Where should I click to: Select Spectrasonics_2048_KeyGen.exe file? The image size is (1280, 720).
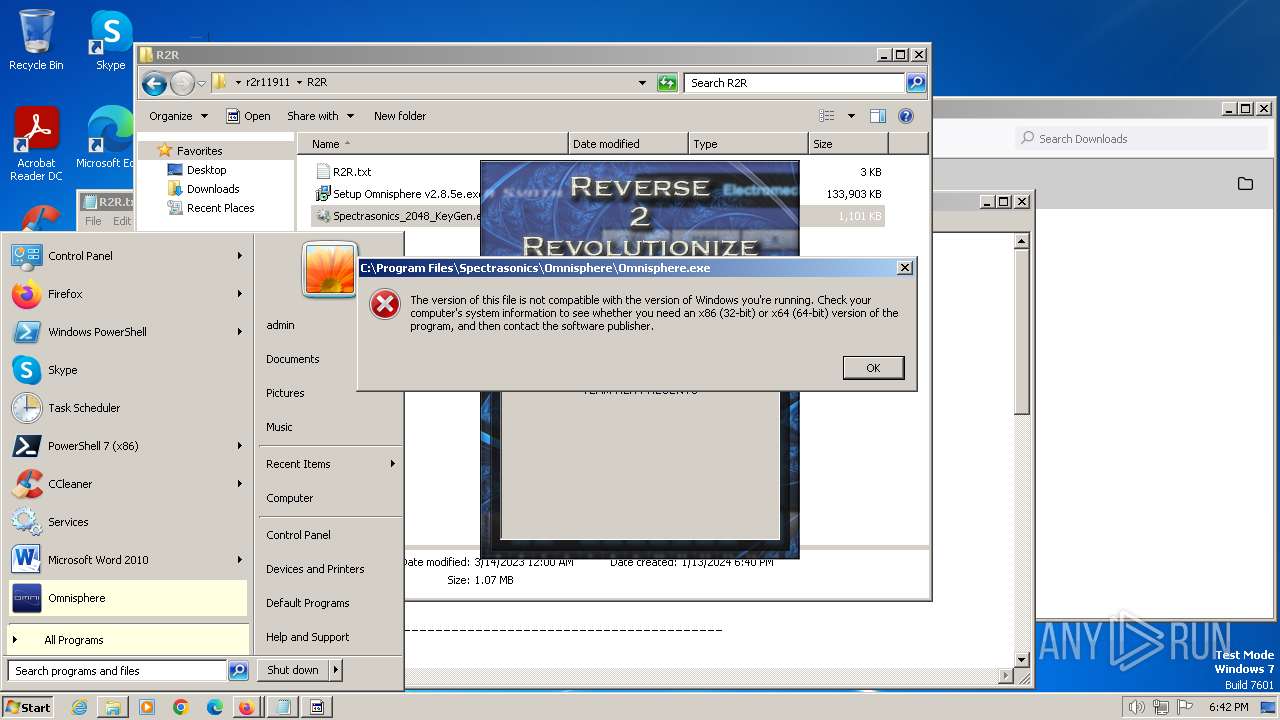[398, 216]
